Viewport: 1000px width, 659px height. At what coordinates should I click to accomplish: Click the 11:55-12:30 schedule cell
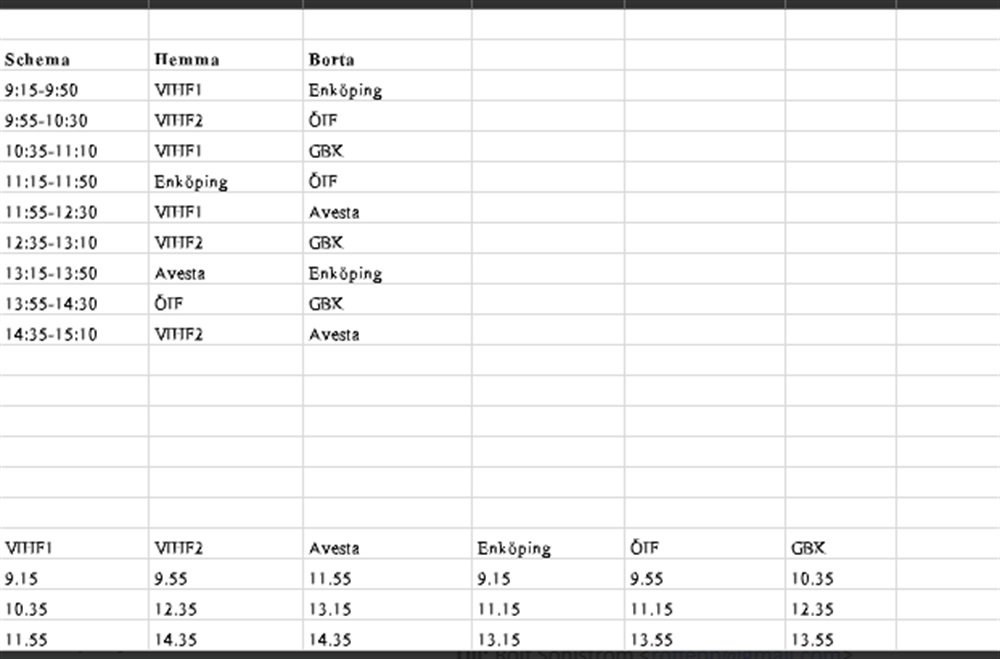[x=50, y=212]
